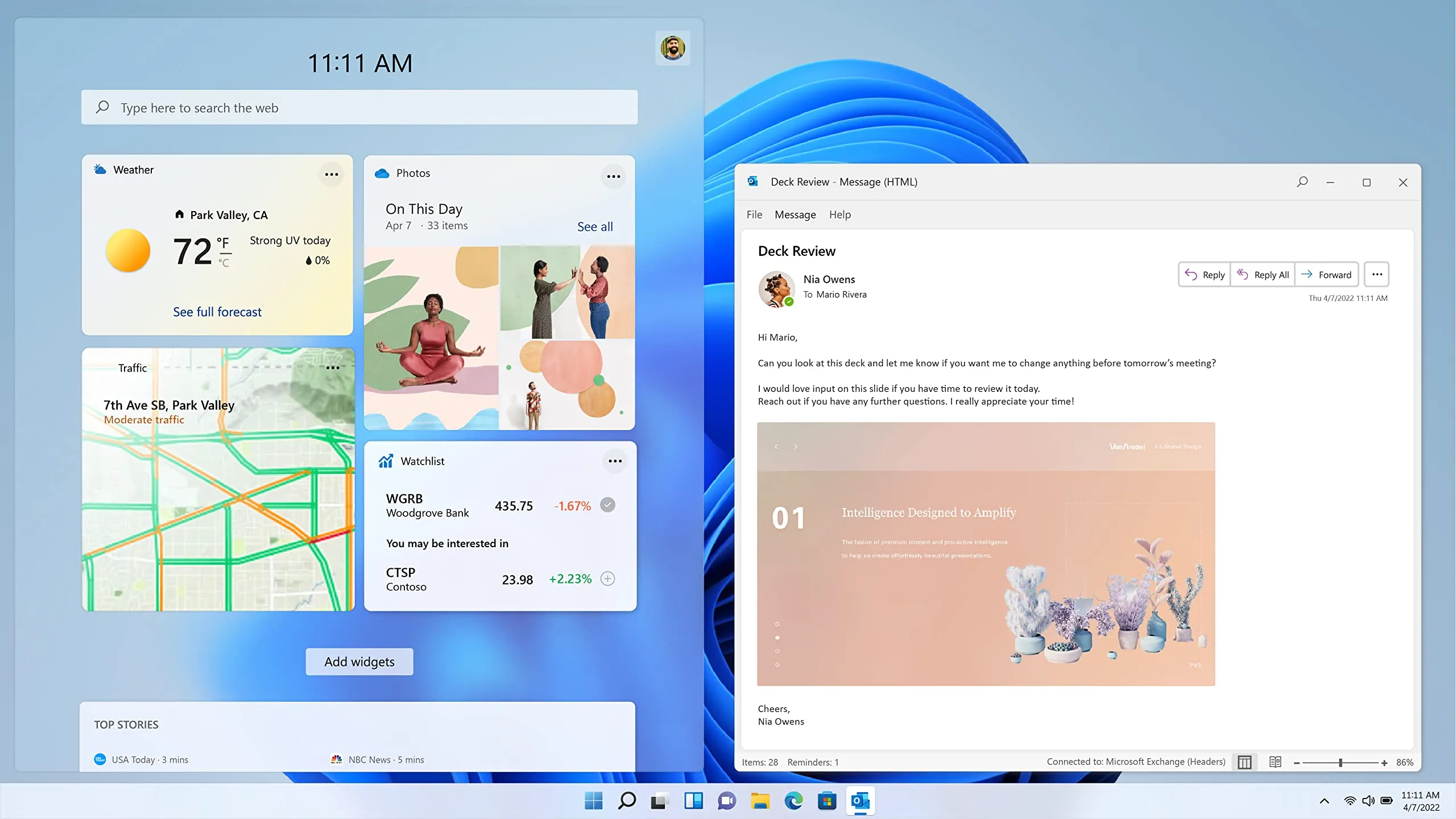Viewport: 1456px width, 819px height.
Task: Click the Add widgets button
Action: click(x=359, y=661)
